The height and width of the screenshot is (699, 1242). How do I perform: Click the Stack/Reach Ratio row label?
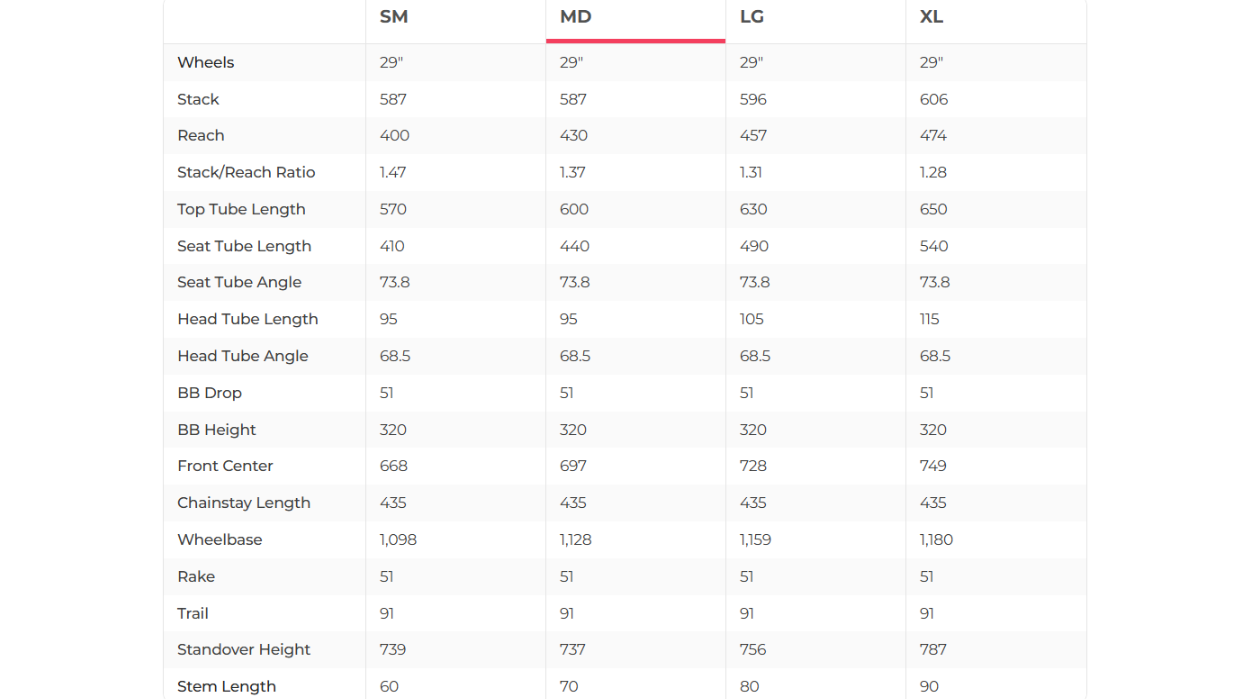tap(246, 172)
